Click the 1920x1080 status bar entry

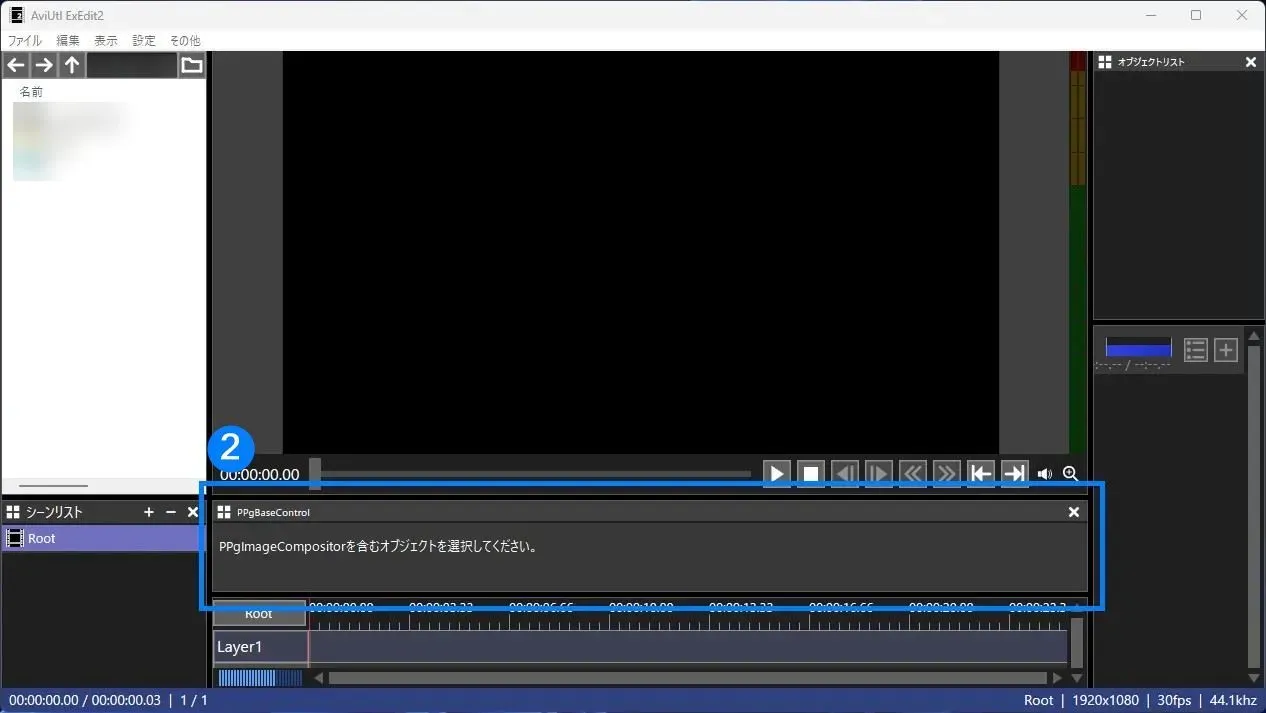1104,700
